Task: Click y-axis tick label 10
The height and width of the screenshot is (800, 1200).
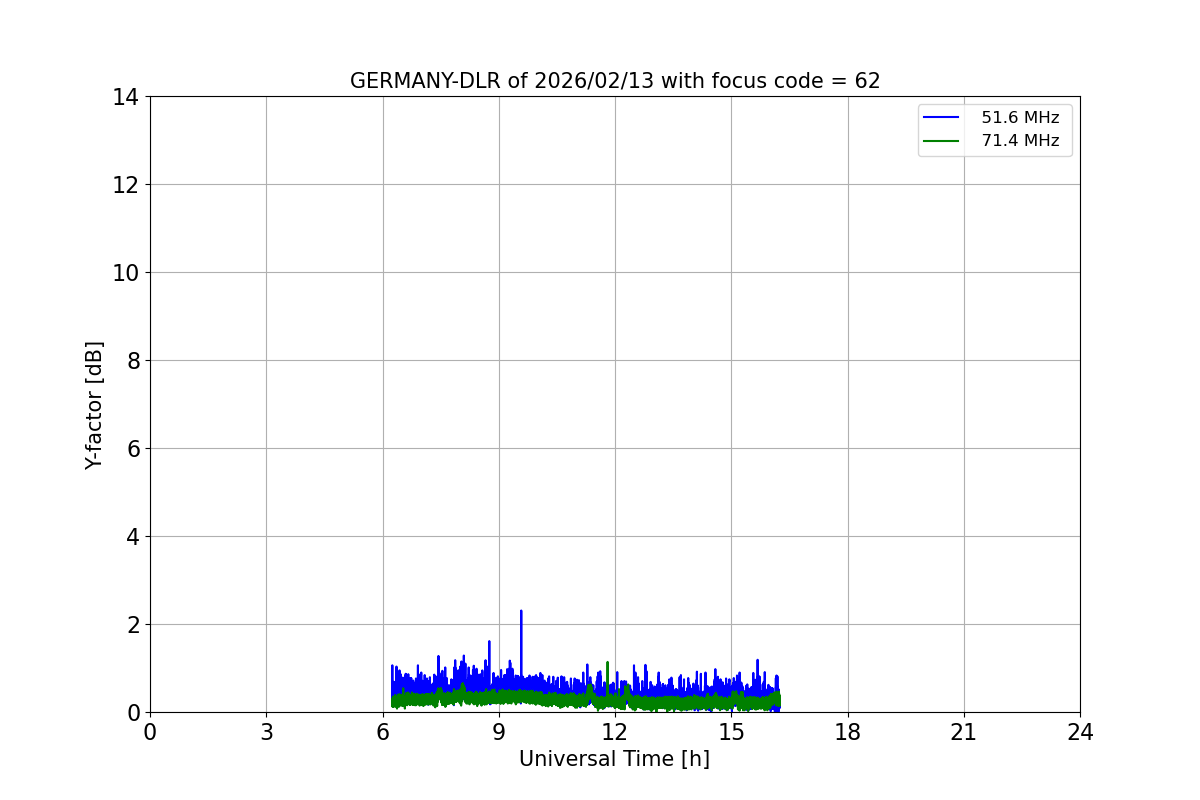Action: click(x=126, y=273)
